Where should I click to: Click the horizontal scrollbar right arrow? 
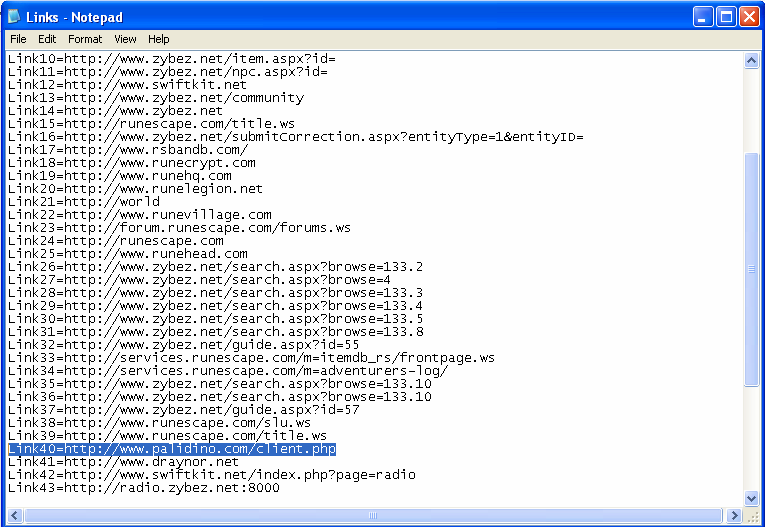click(735, 516)
